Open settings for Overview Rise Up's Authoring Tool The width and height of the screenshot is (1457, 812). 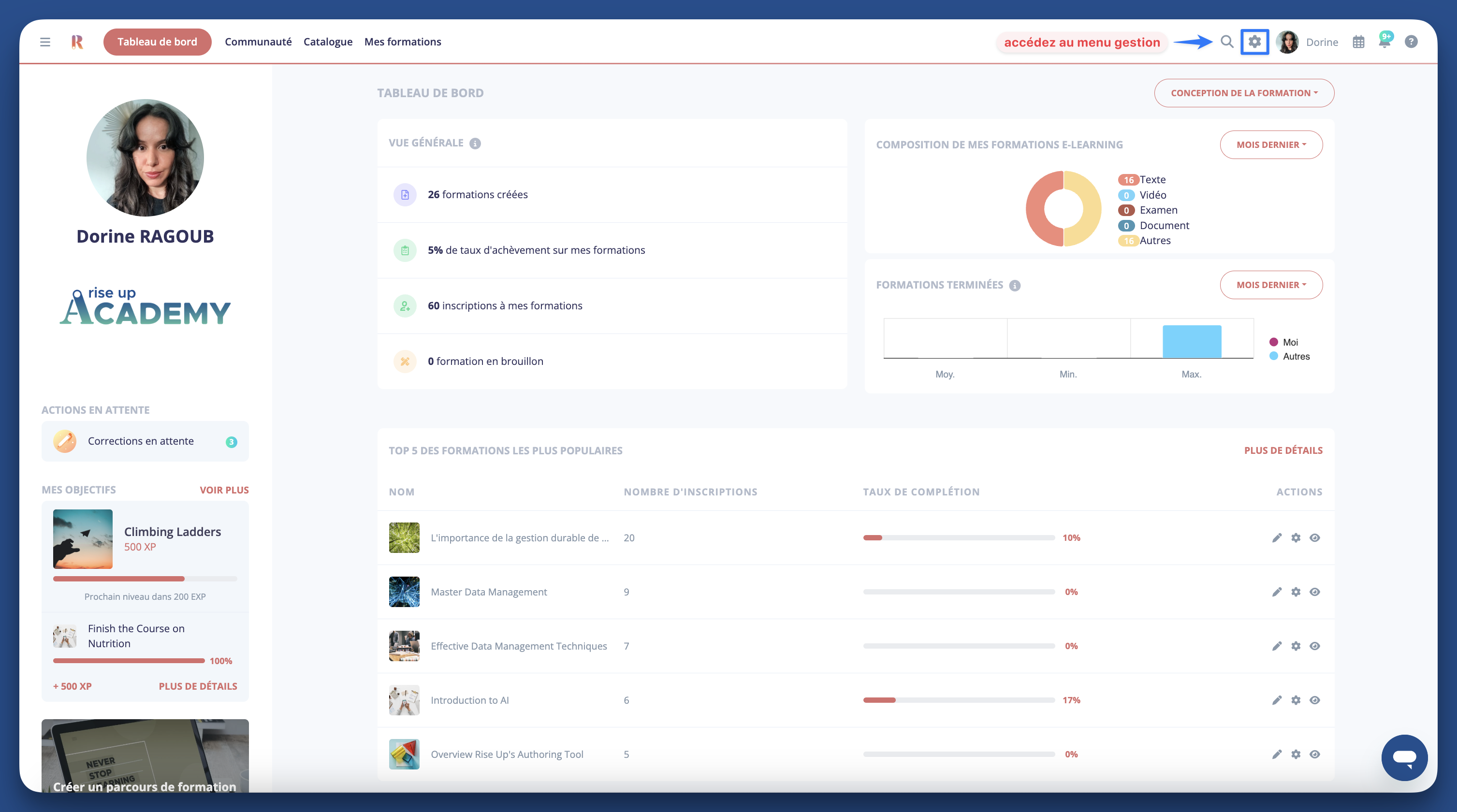tap(1296, 754)
